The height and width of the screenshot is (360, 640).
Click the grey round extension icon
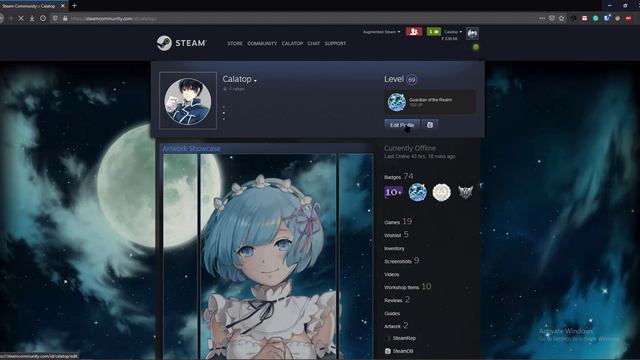(618, 18)
